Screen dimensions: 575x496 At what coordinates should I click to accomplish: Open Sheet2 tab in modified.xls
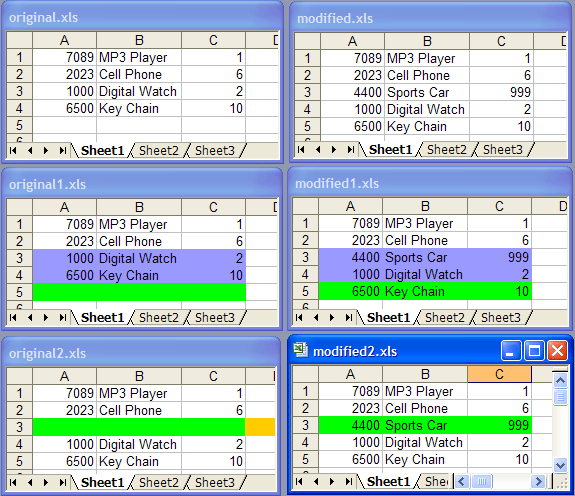click(447, 150)
